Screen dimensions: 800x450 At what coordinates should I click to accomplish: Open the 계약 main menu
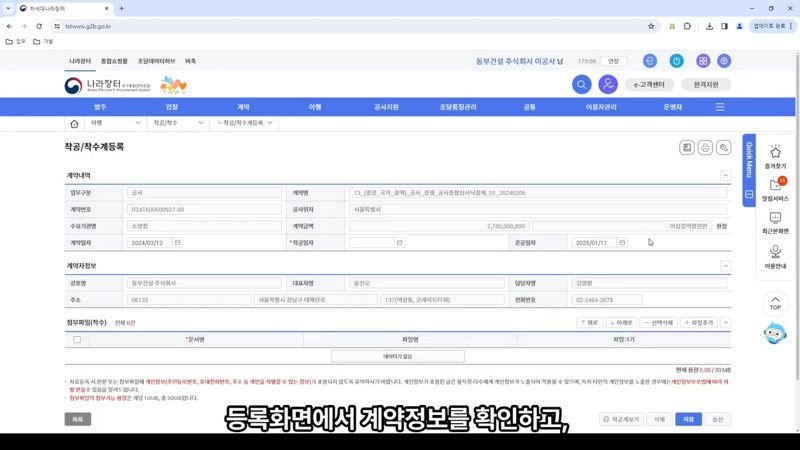[x=243, y=107]
